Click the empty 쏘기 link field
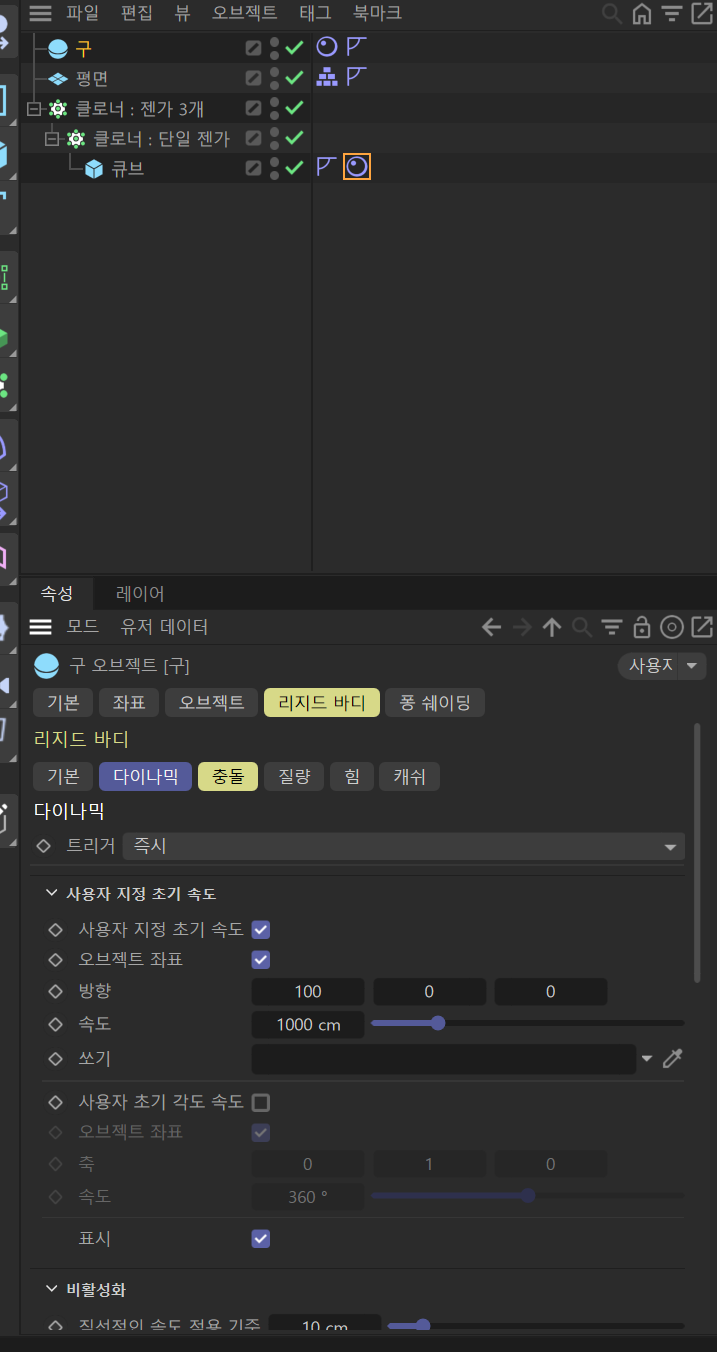 [444, 1059]
